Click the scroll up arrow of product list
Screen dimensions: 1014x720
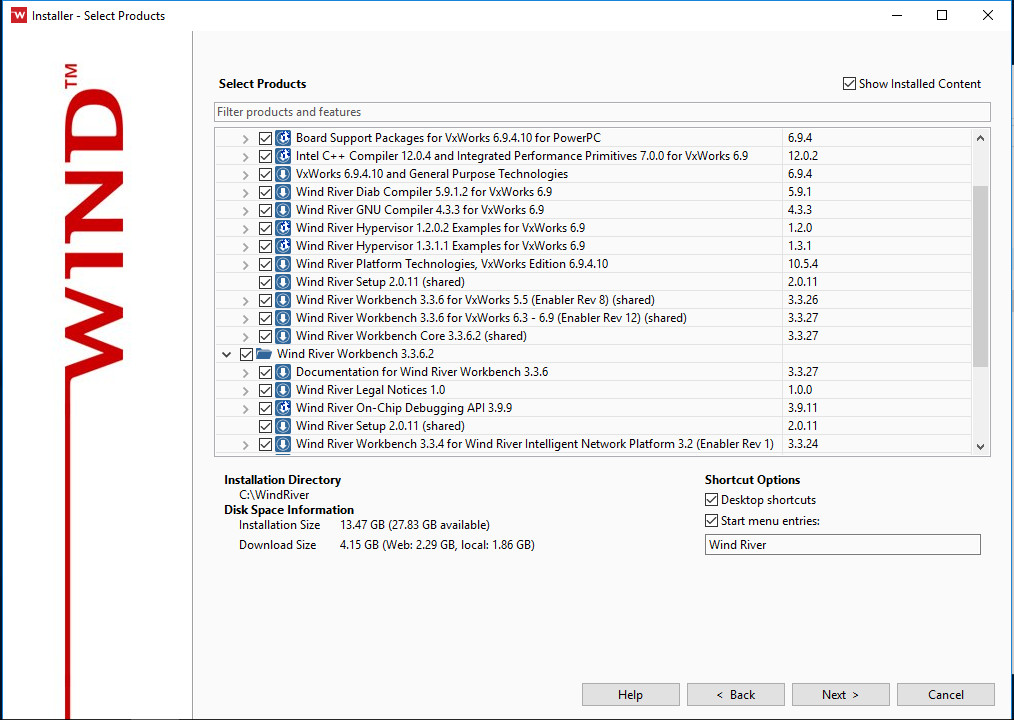pos(980,138)
